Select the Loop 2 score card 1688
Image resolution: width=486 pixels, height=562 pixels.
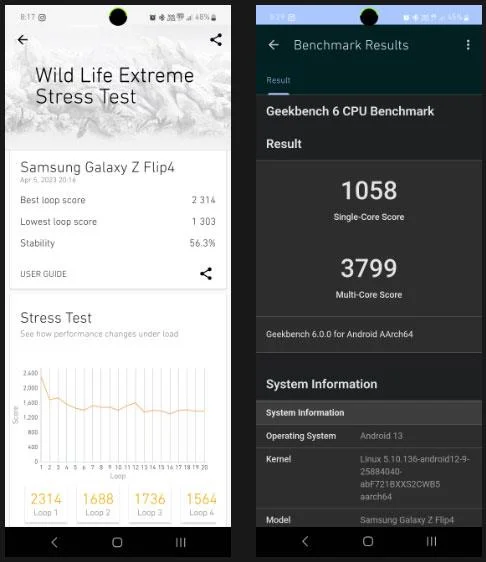[98, 504]
